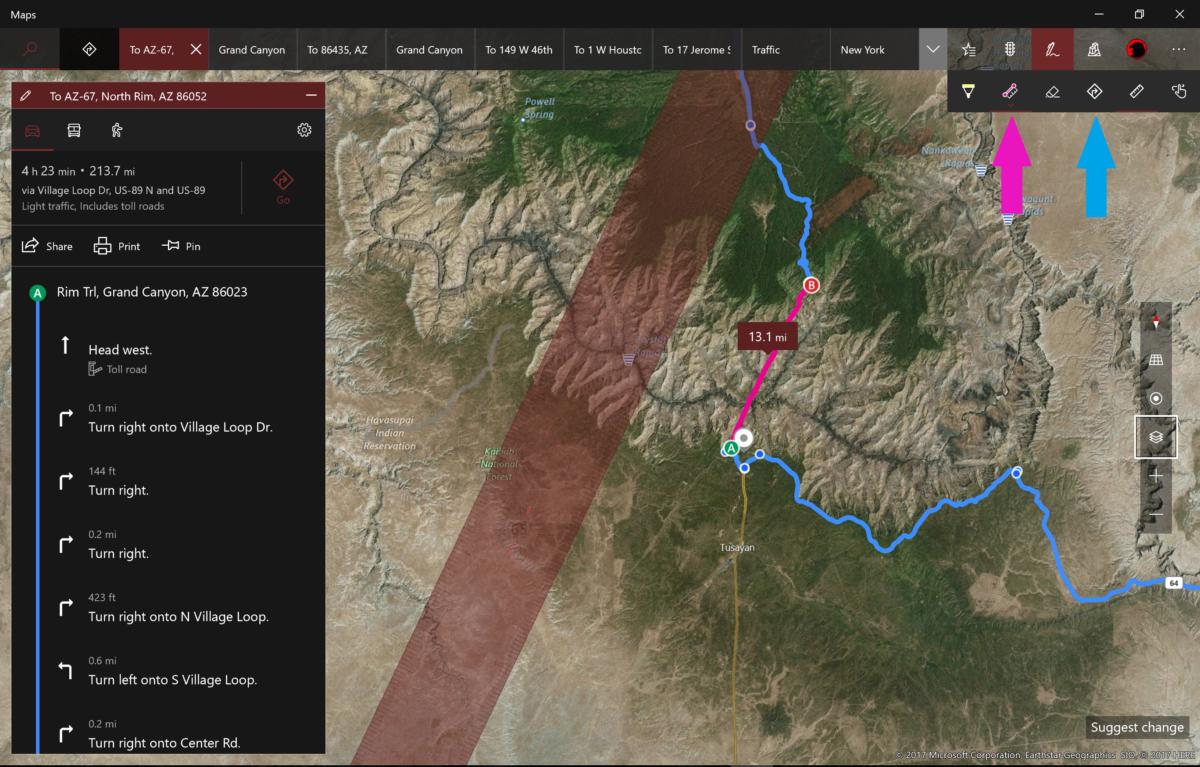Select Walking mode icon
Screen dimensions: 1200x767
pyautogui.click(x=117, y=130)
